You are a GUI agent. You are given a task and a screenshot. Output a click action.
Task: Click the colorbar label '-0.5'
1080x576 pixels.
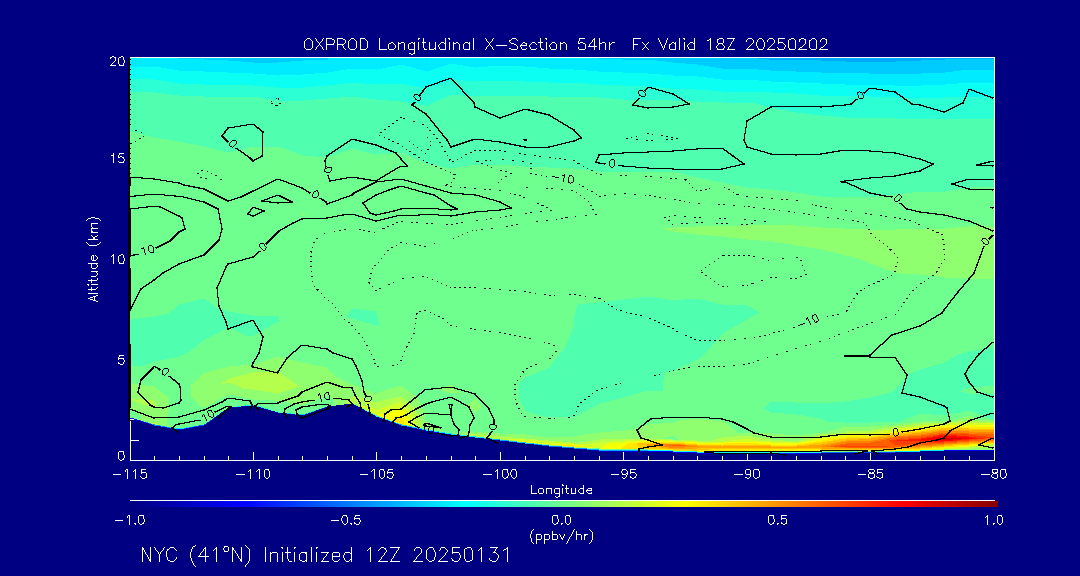pyautogui.click(x=346, y=520)
